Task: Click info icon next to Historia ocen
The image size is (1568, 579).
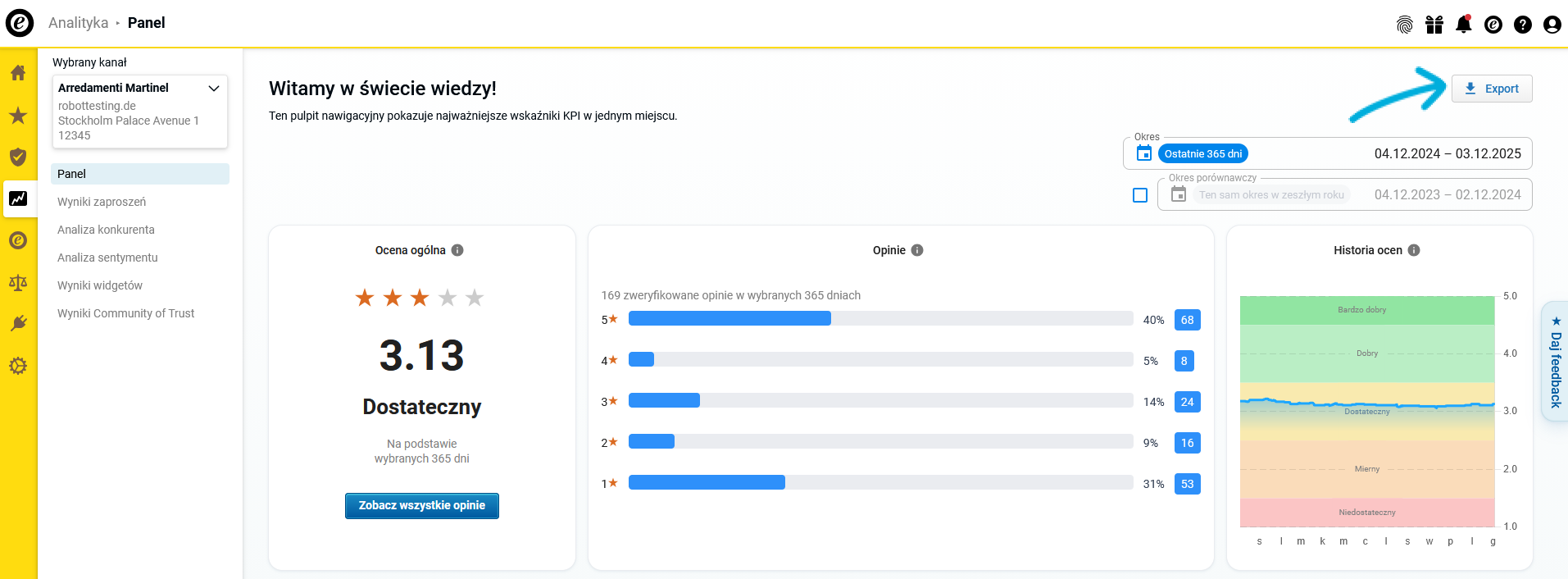Action: (1414, 250)
